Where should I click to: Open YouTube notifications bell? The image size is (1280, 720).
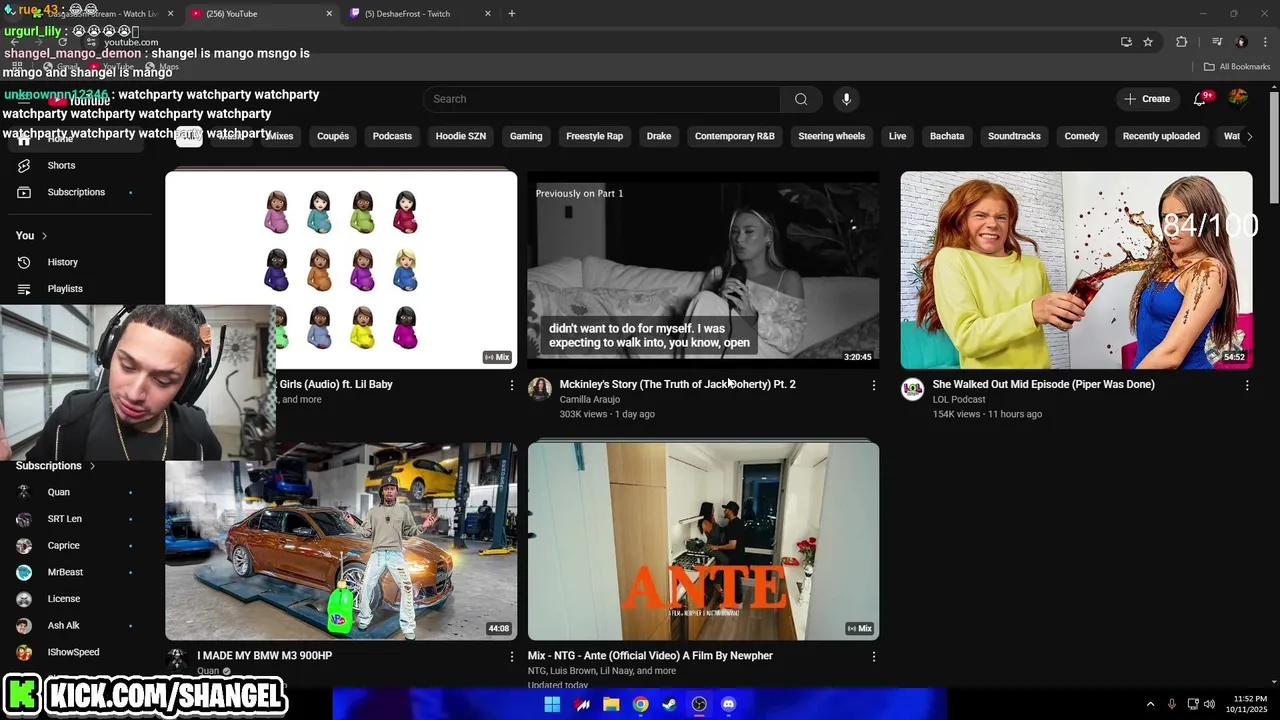[x=1200, y=99]
